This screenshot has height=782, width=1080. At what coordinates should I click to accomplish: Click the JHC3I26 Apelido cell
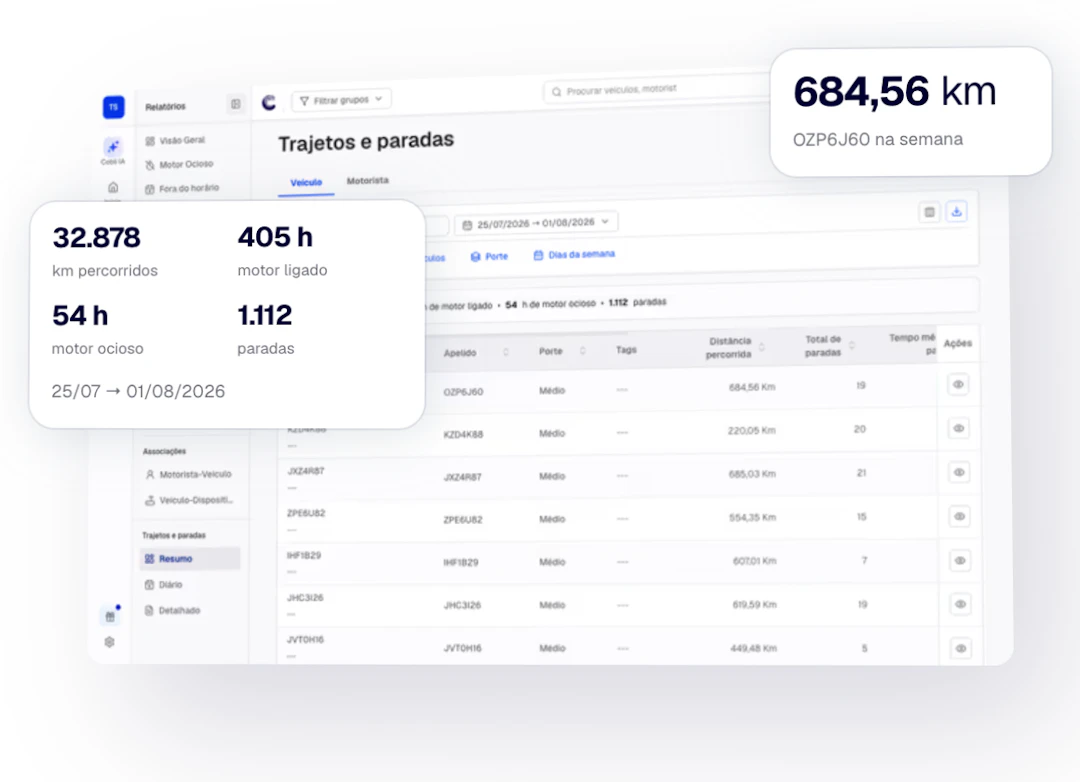(462, 606)
